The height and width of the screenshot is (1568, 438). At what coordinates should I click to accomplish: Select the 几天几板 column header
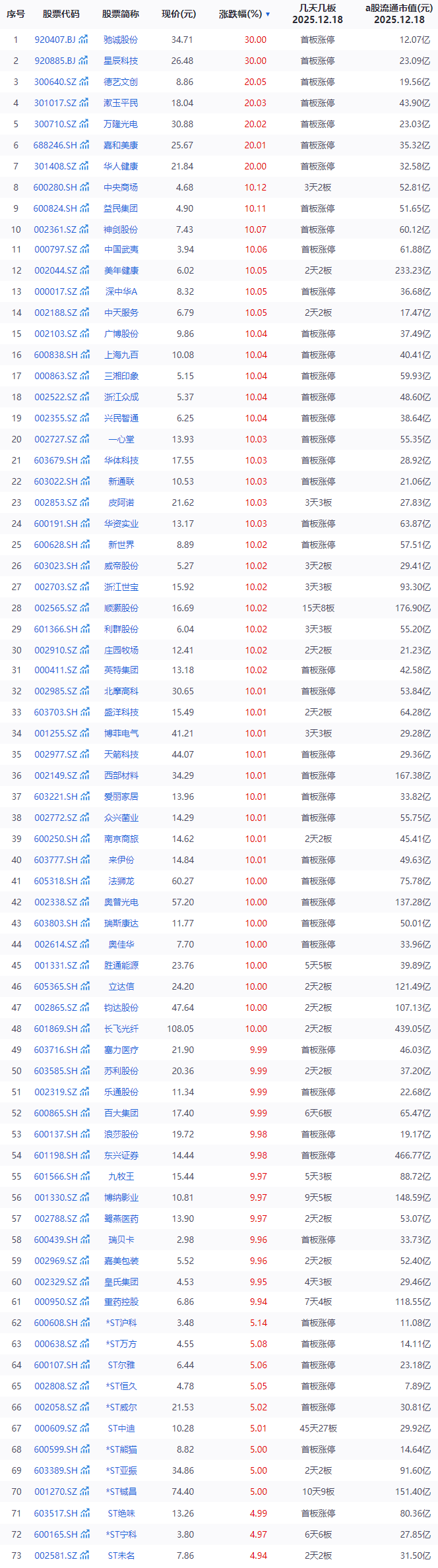(x=317, y=13)
